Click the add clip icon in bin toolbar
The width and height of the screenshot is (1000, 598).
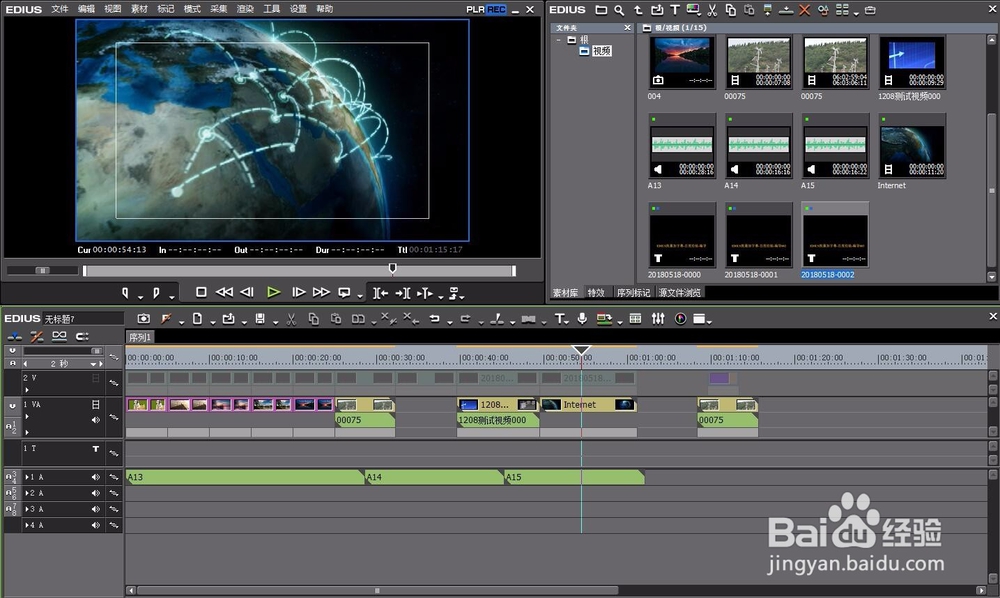657,10
